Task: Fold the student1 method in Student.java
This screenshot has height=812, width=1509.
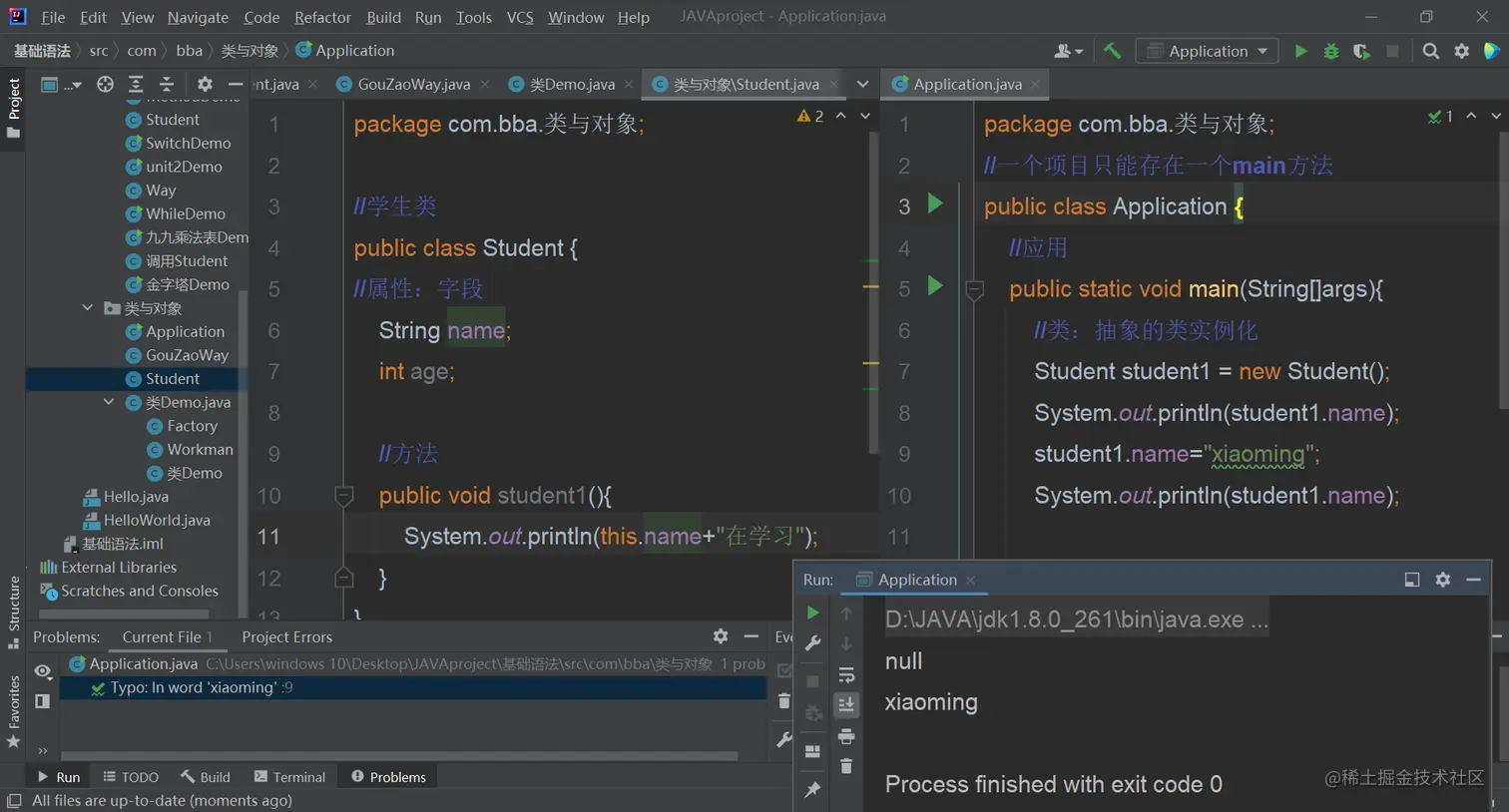Action: point(344,495)
